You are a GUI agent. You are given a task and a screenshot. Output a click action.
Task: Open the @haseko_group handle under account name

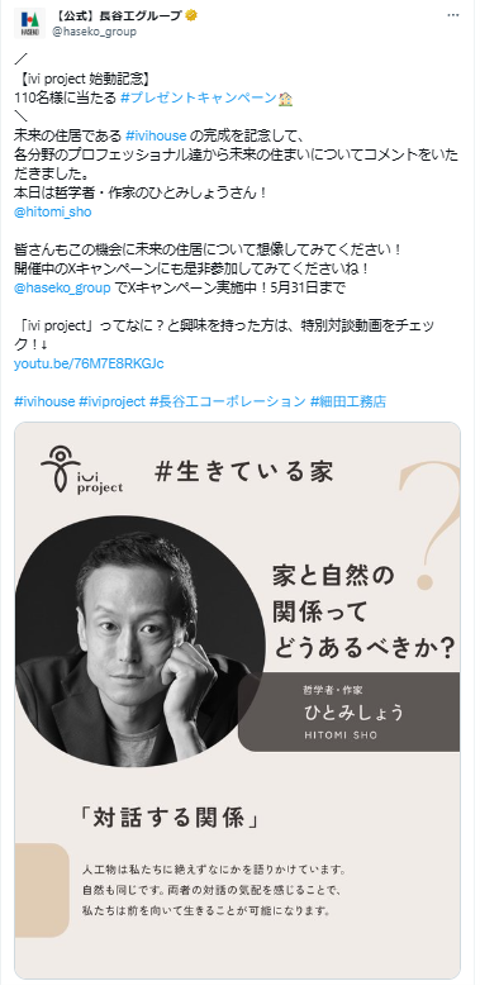(x=94, y=31)
